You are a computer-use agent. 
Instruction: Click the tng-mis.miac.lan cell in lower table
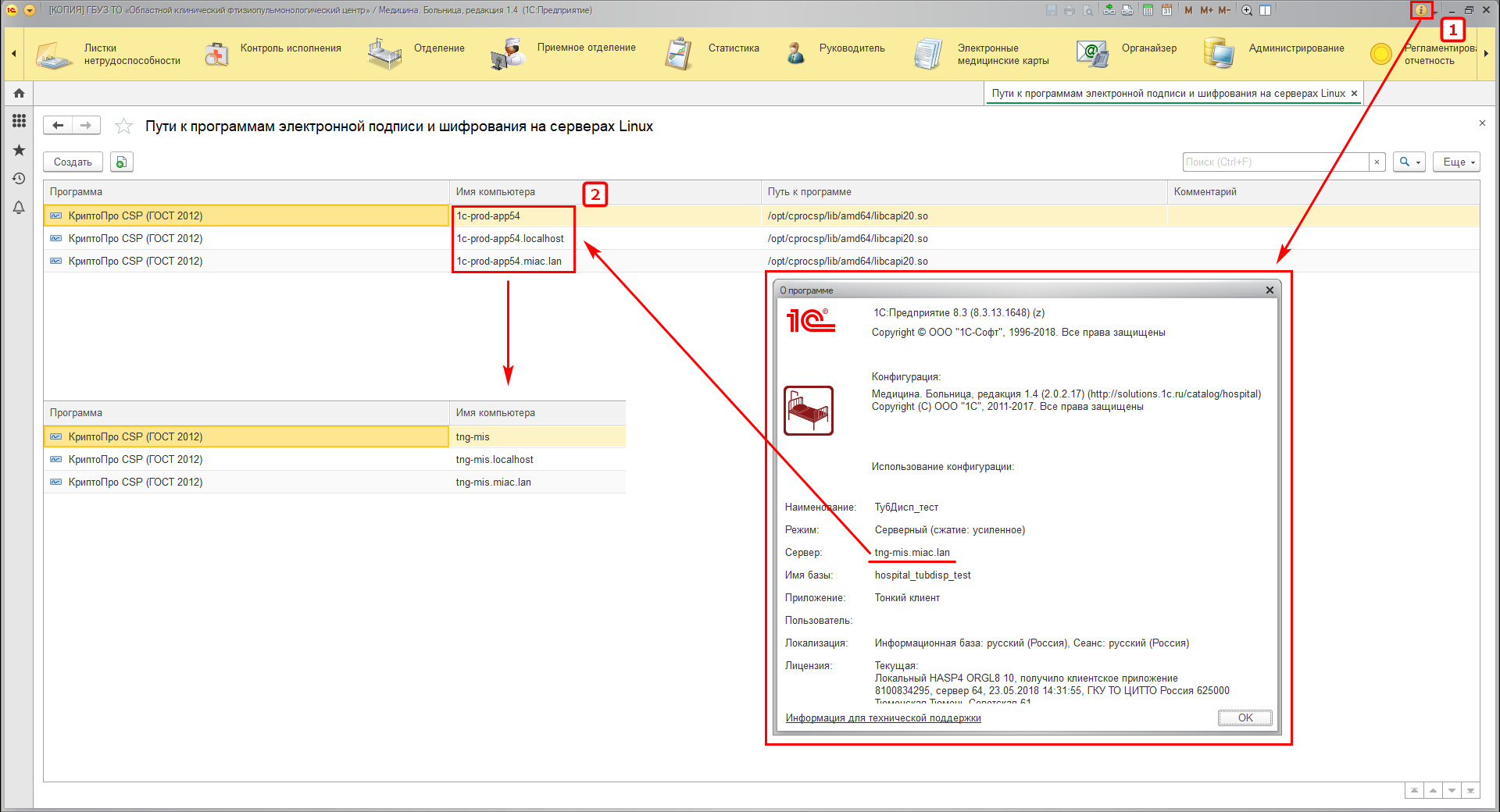[x=537, y=482]
